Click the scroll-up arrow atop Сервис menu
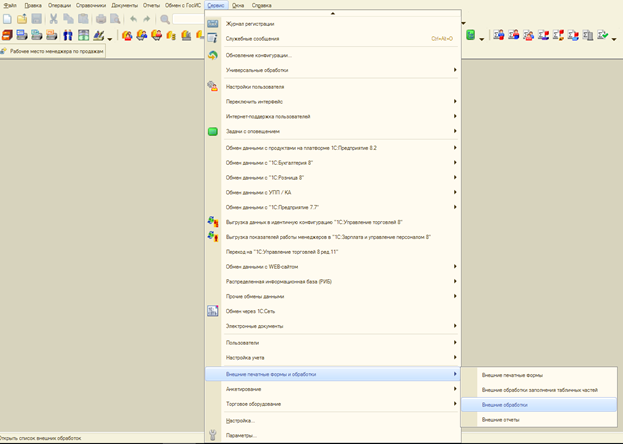 tap(333, 14)
